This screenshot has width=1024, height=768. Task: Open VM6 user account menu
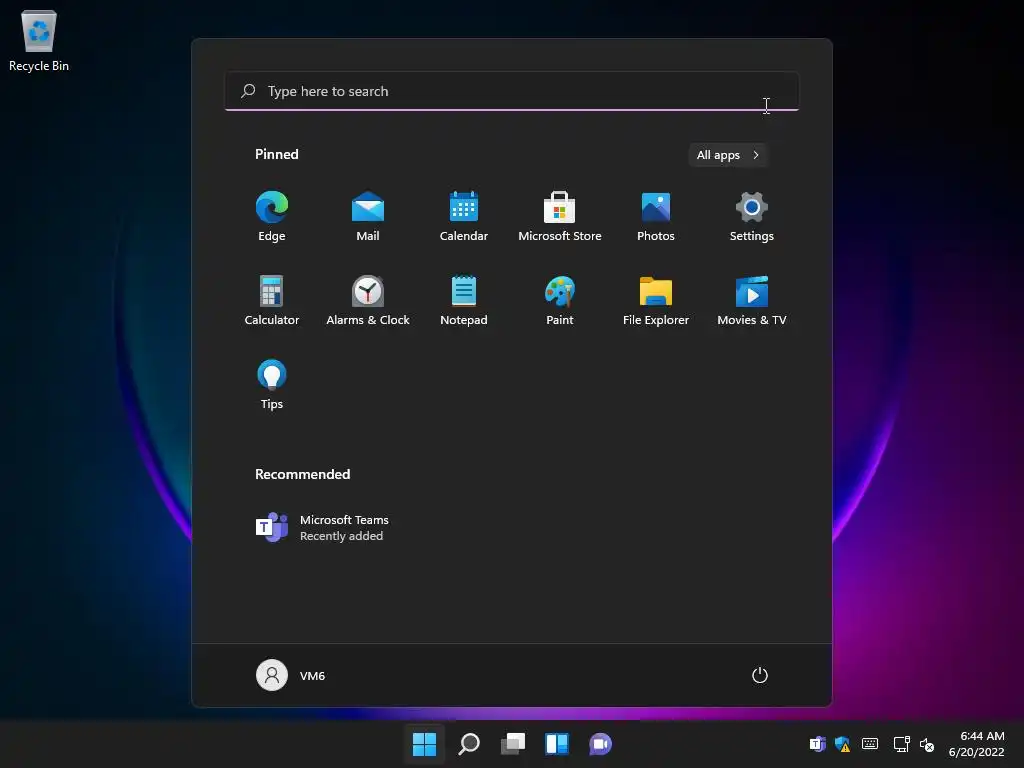[x=291, y=675]
